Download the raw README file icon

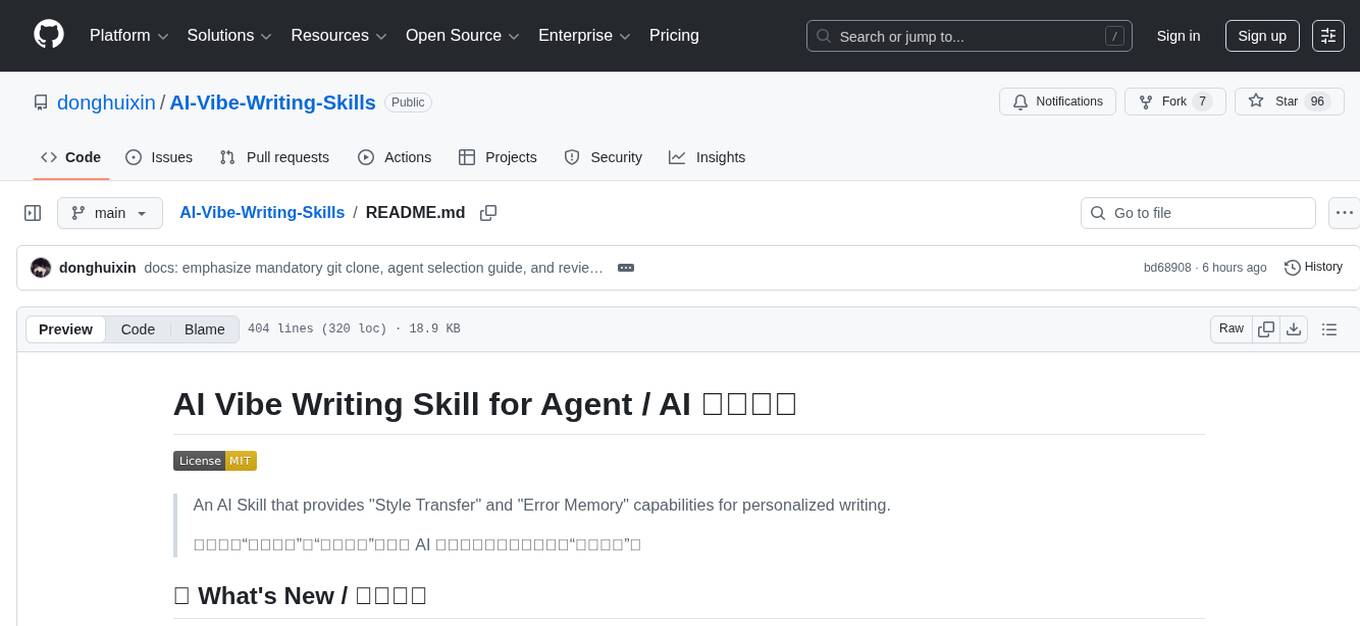click(x=1294, y=328)
